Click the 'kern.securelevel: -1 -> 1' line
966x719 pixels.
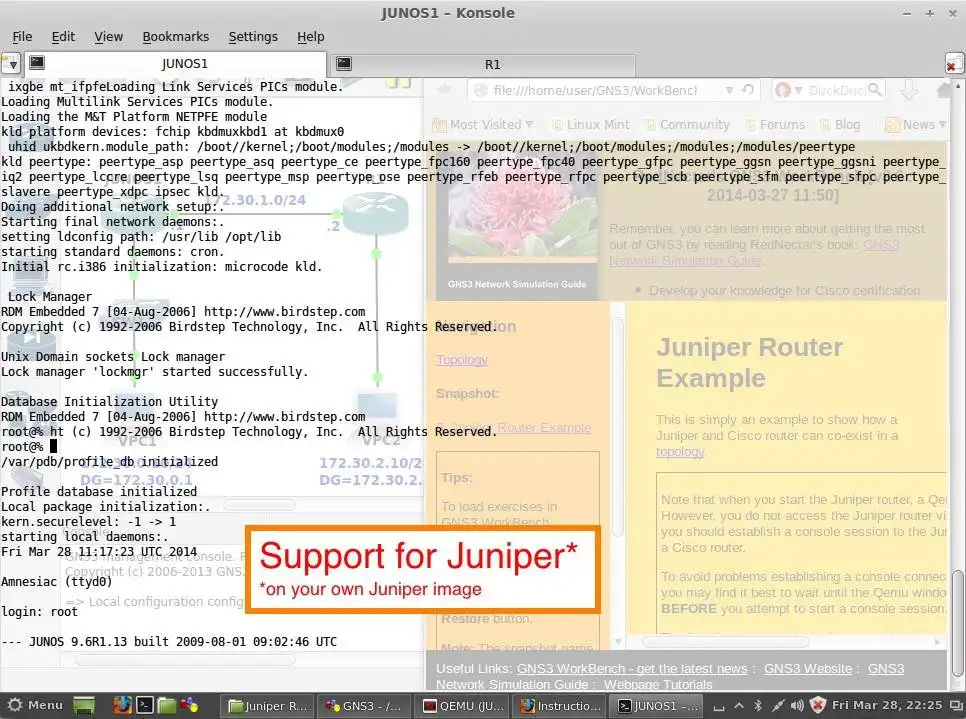(x=89, y=522)
